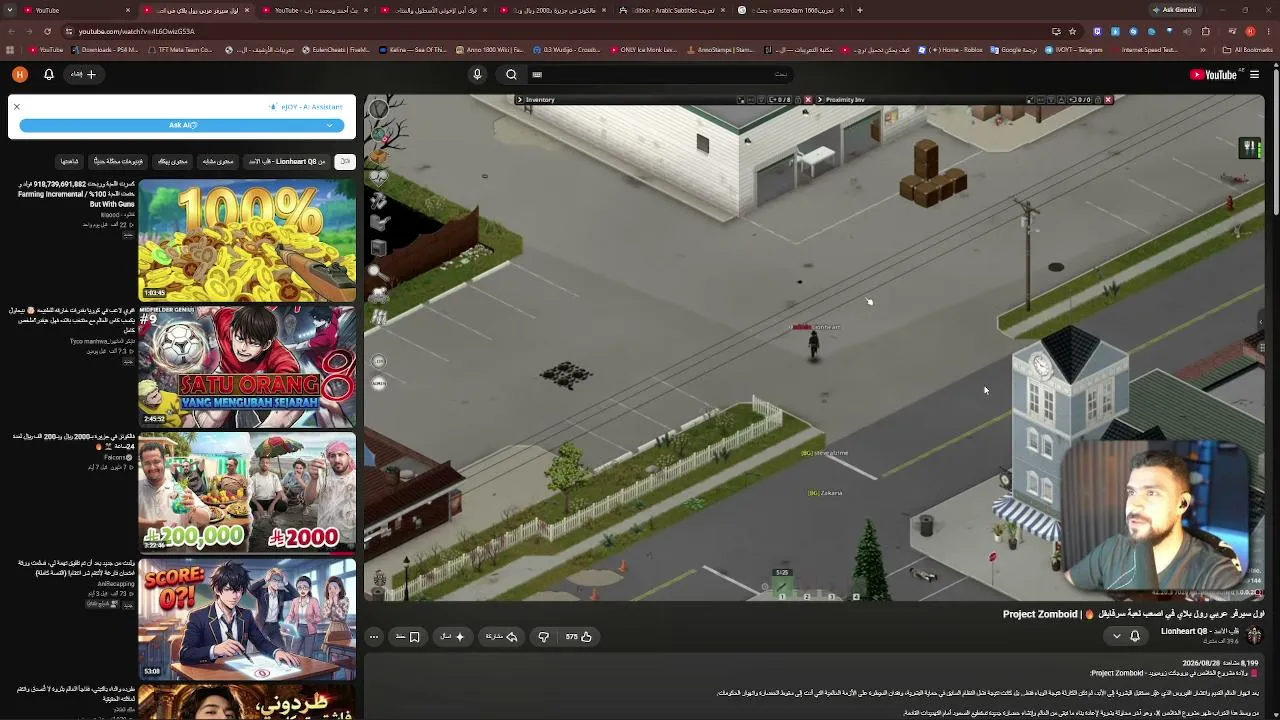
Task: Open 'Anno 1800 Wiki' bookmark
Action: [490, 50]
